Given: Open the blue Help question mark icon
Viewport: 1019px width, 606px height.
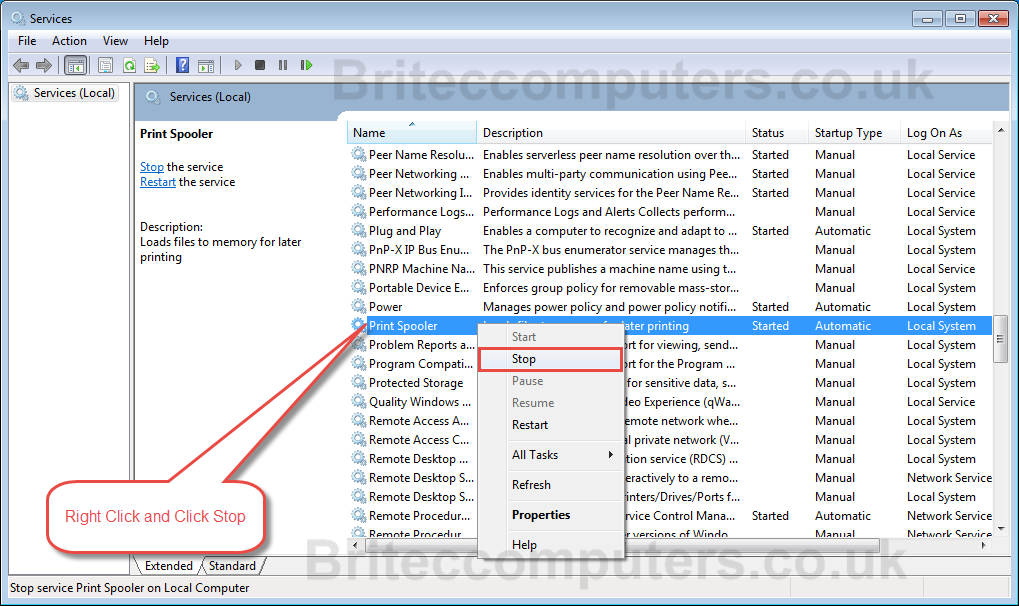Looking at the screenshot, I should tap(183, 65).
